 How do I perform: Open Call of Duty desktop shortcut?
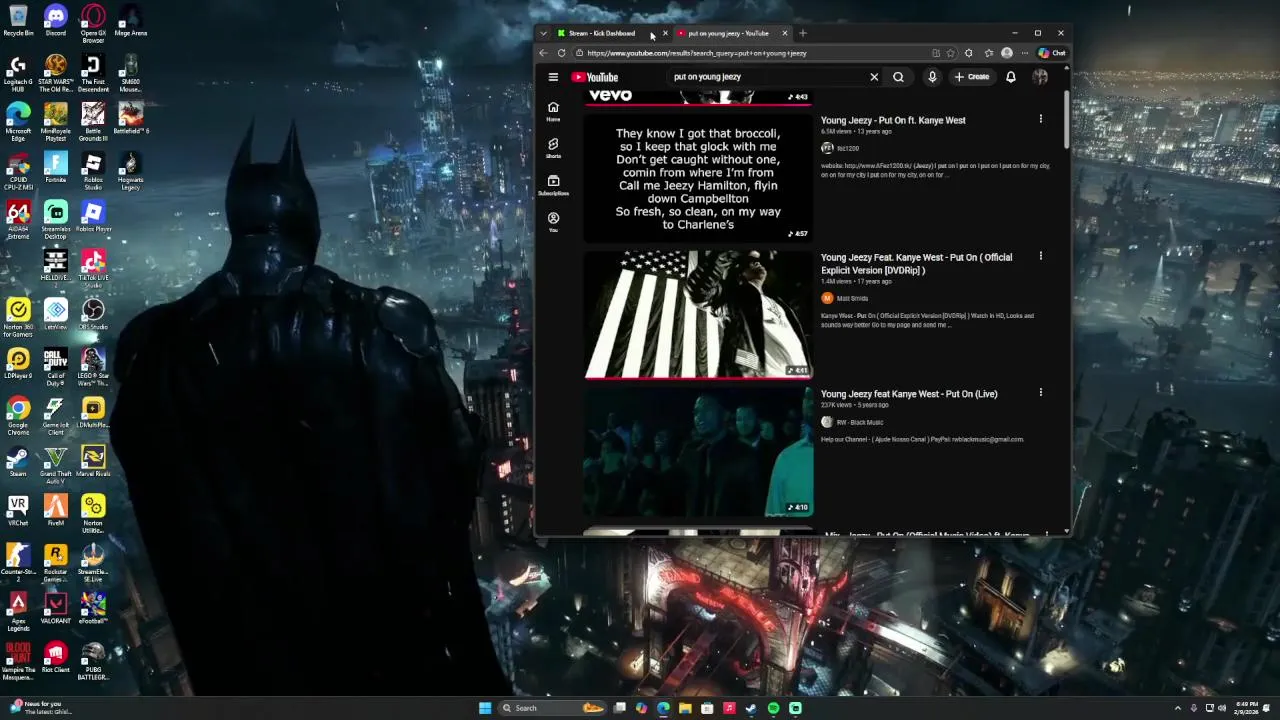click(56, 366)
